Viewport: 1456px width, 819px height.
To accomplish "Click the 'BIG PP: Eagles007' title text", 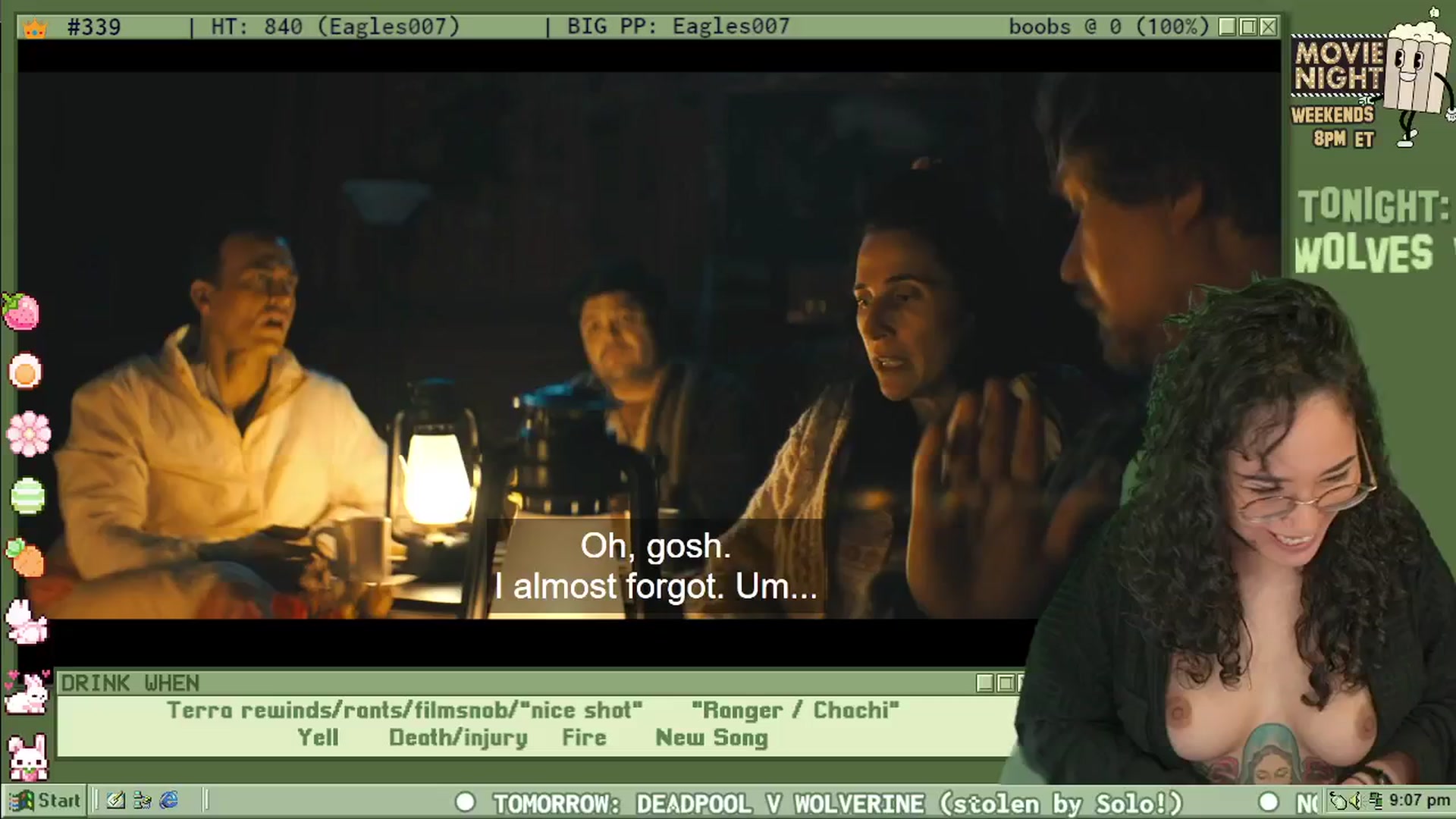I will pyautogui.click(x=679, y=27).
